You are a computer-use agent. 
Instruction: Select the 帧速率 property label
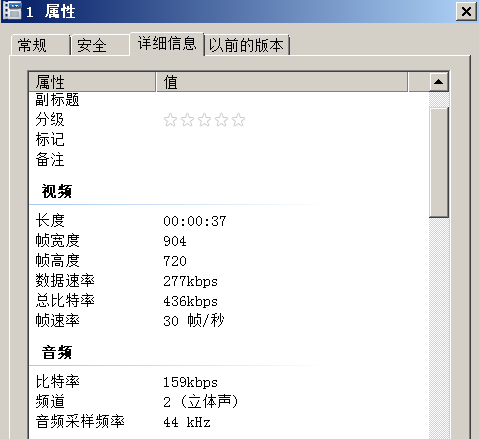click(x=57, y=320)
